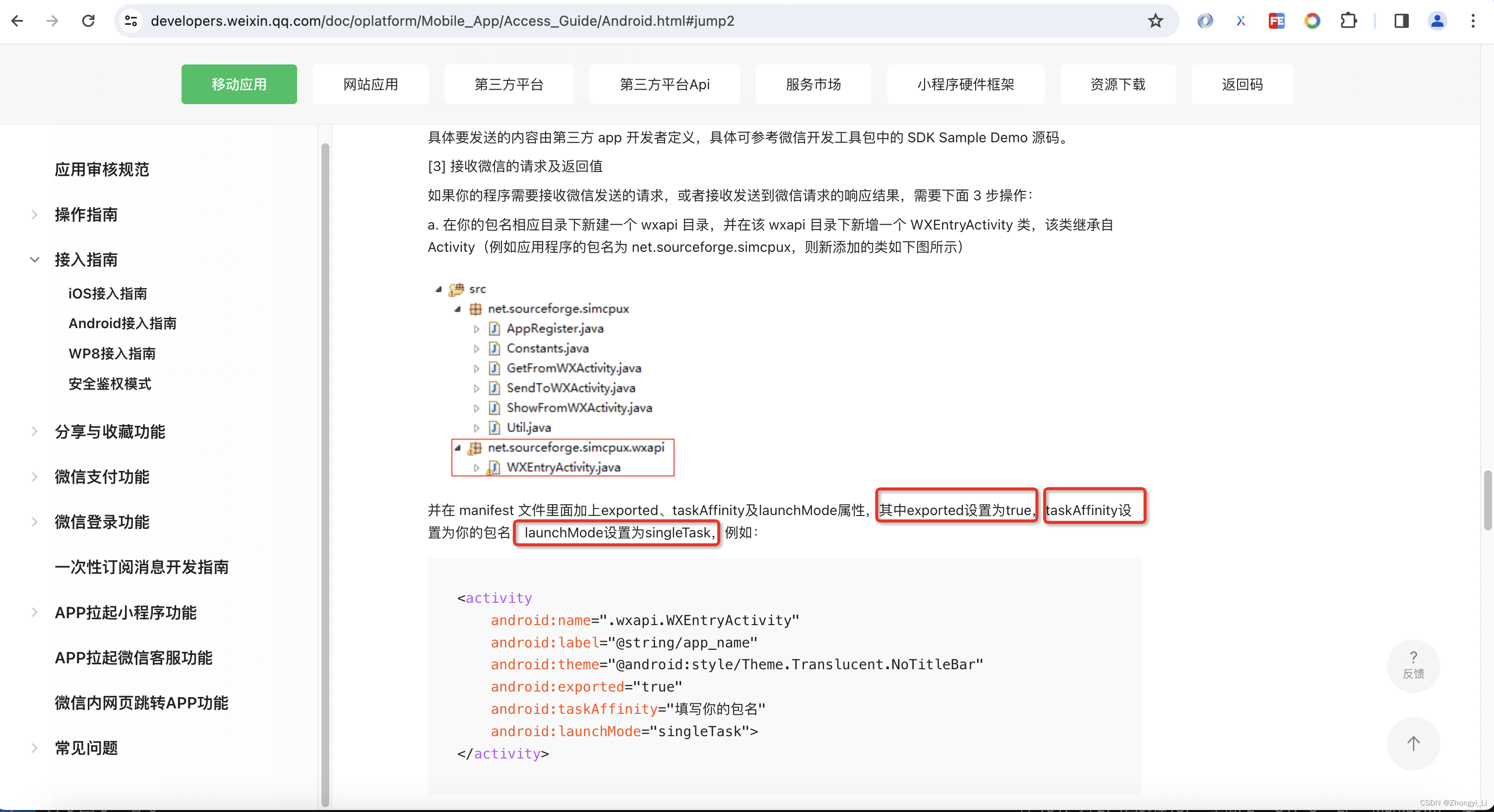Go to 安全鉴权模式 page
The width and height of the screenshot is (1494, 812).
click(110, 384)
